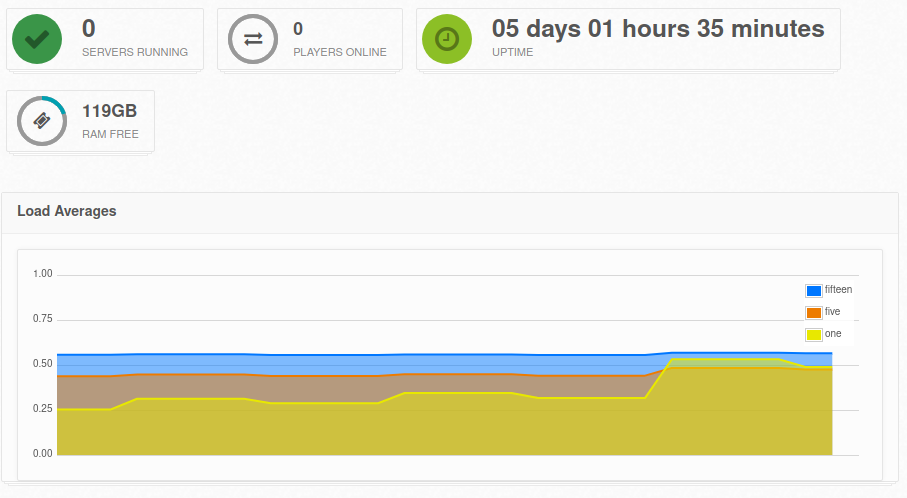Click the players online arrows icon
Viewport: 907px width, 498px height.
tap(253, 39)
